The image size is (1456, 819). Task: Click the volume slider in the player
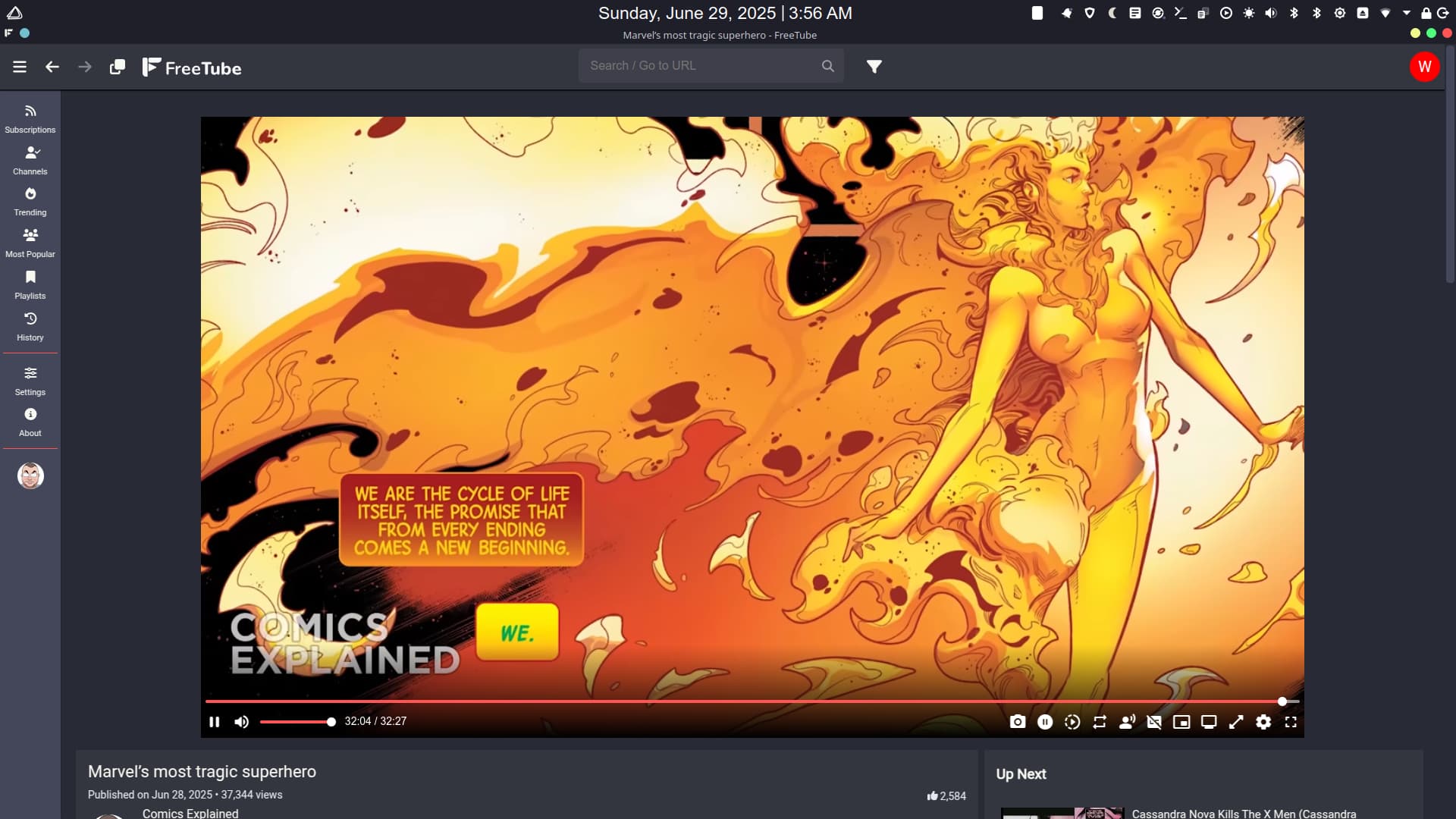click(296, 722)
